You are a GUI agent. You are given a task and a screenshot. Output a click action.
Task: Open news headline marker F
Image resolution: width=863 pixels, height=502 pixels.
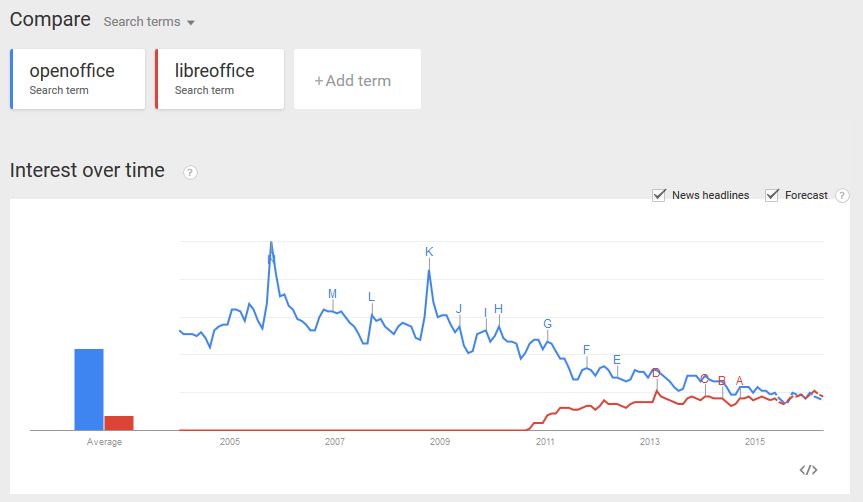click(x=586, y=350)
